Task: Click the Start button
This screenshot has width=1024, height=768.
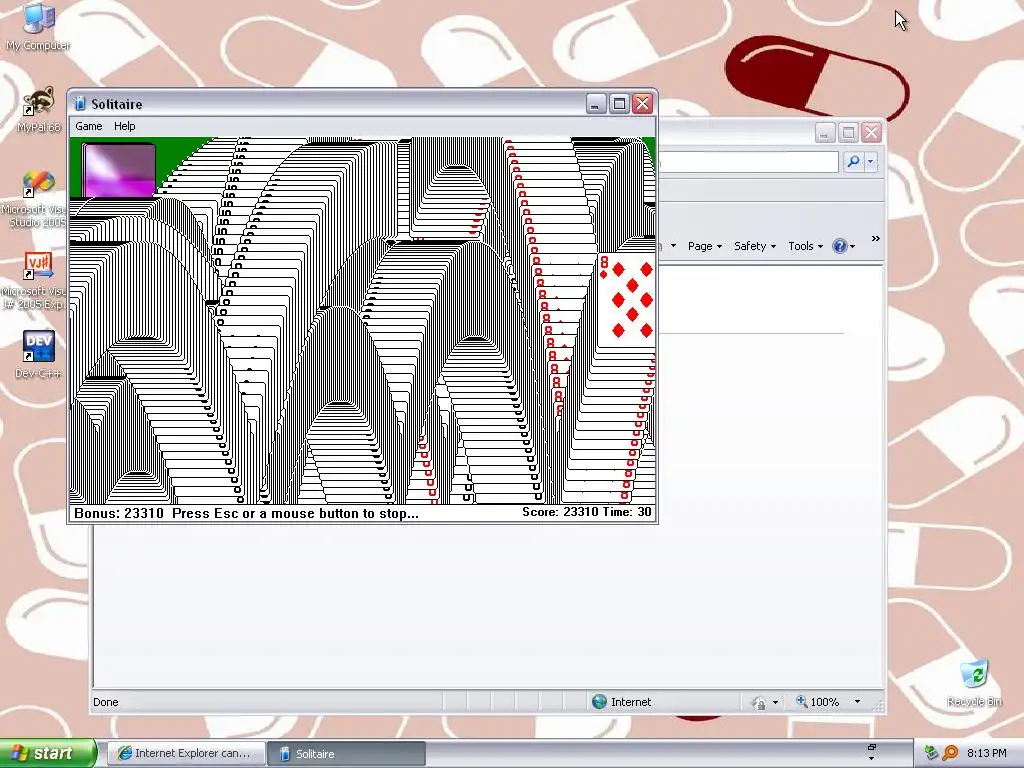Action: 48,753
